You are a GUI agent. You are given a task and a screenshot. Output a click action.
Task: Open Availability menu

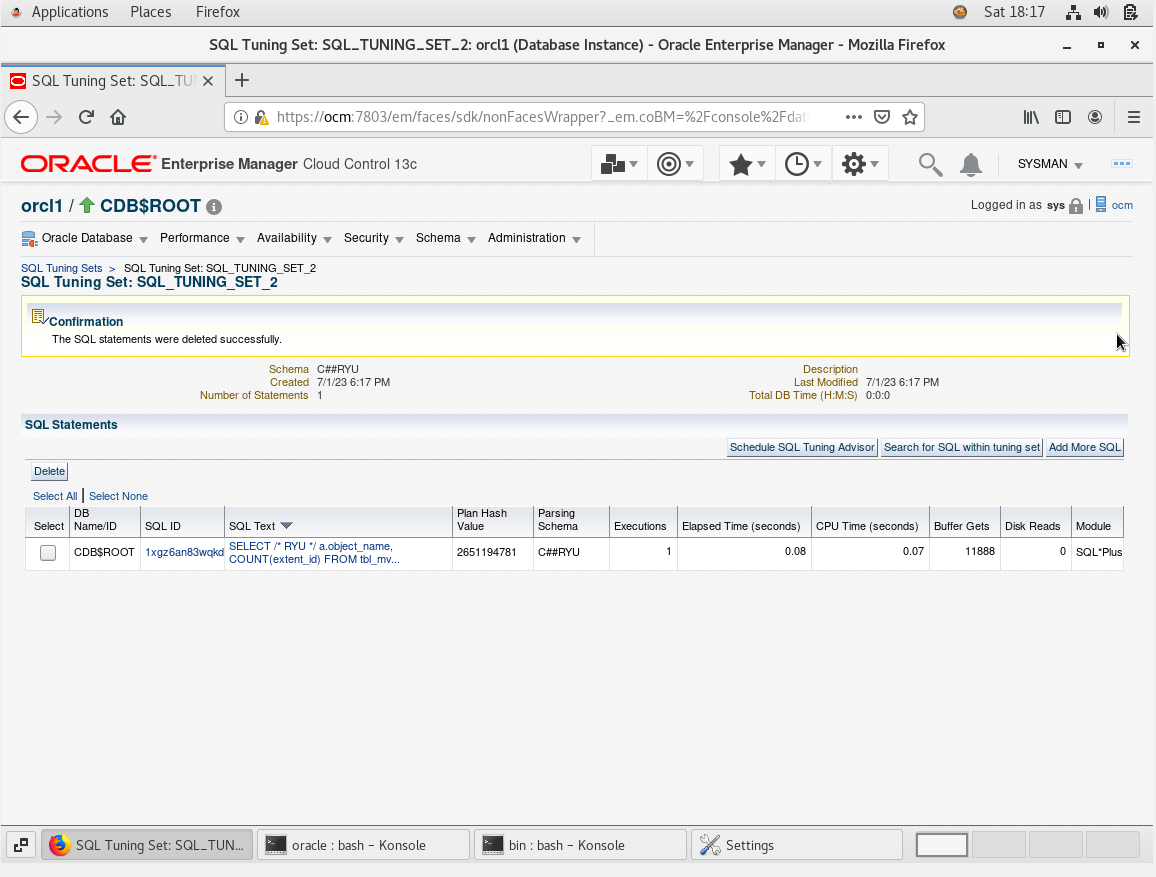294,238
